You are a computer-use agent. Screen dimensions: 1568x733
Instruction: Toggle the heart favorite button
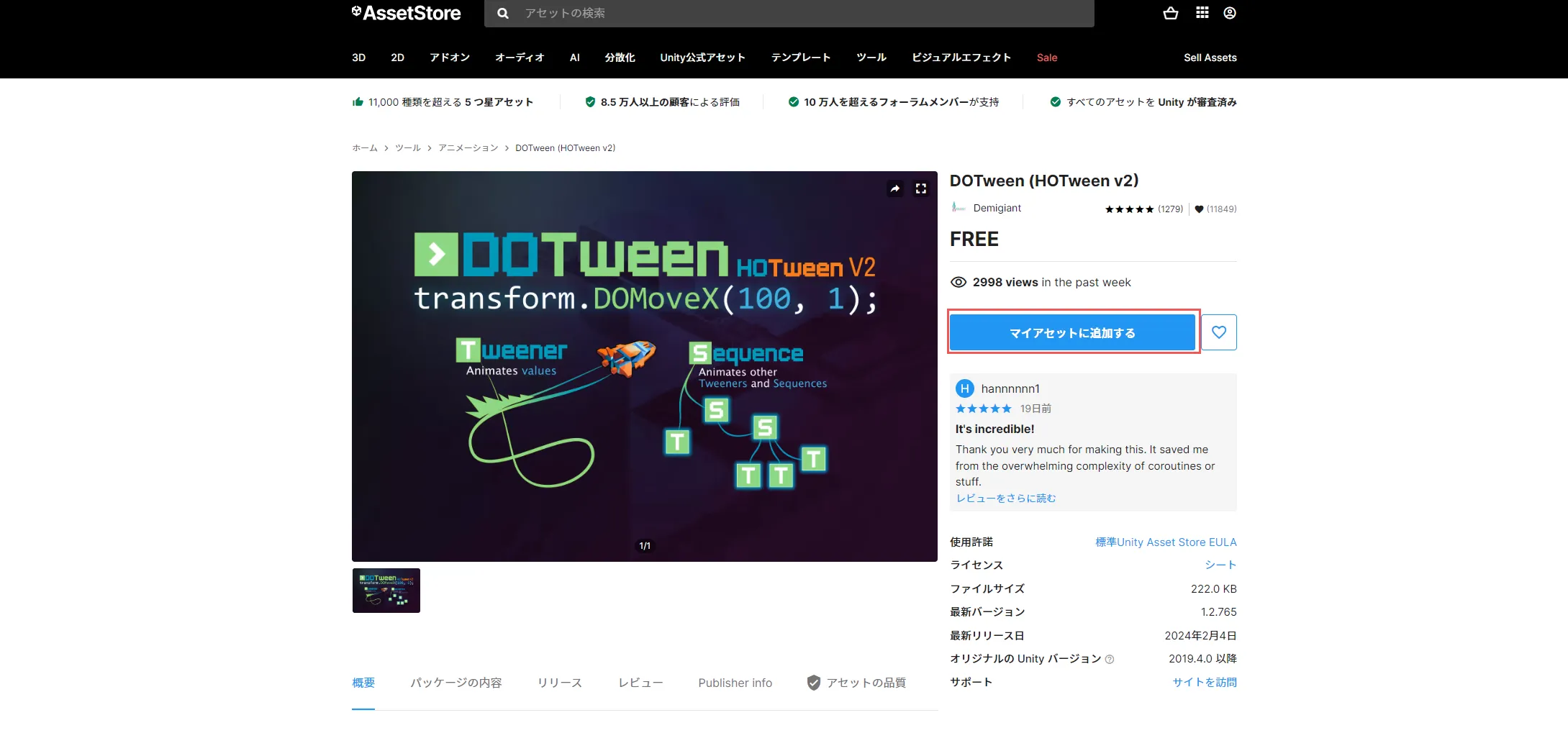pos(1218,332)
